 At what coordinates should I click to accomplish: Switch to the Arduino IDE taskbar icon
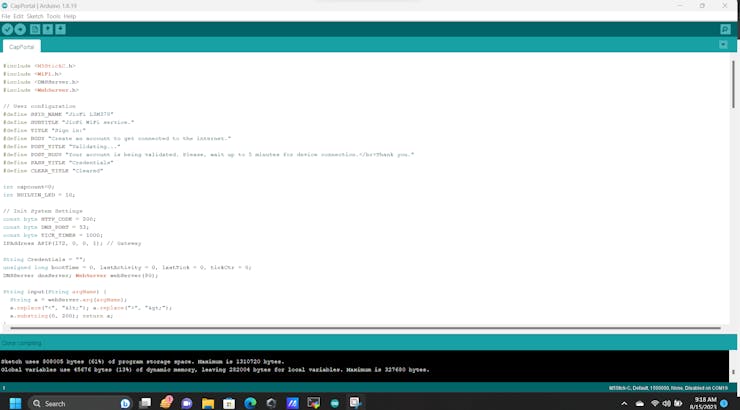click(335, 403)
